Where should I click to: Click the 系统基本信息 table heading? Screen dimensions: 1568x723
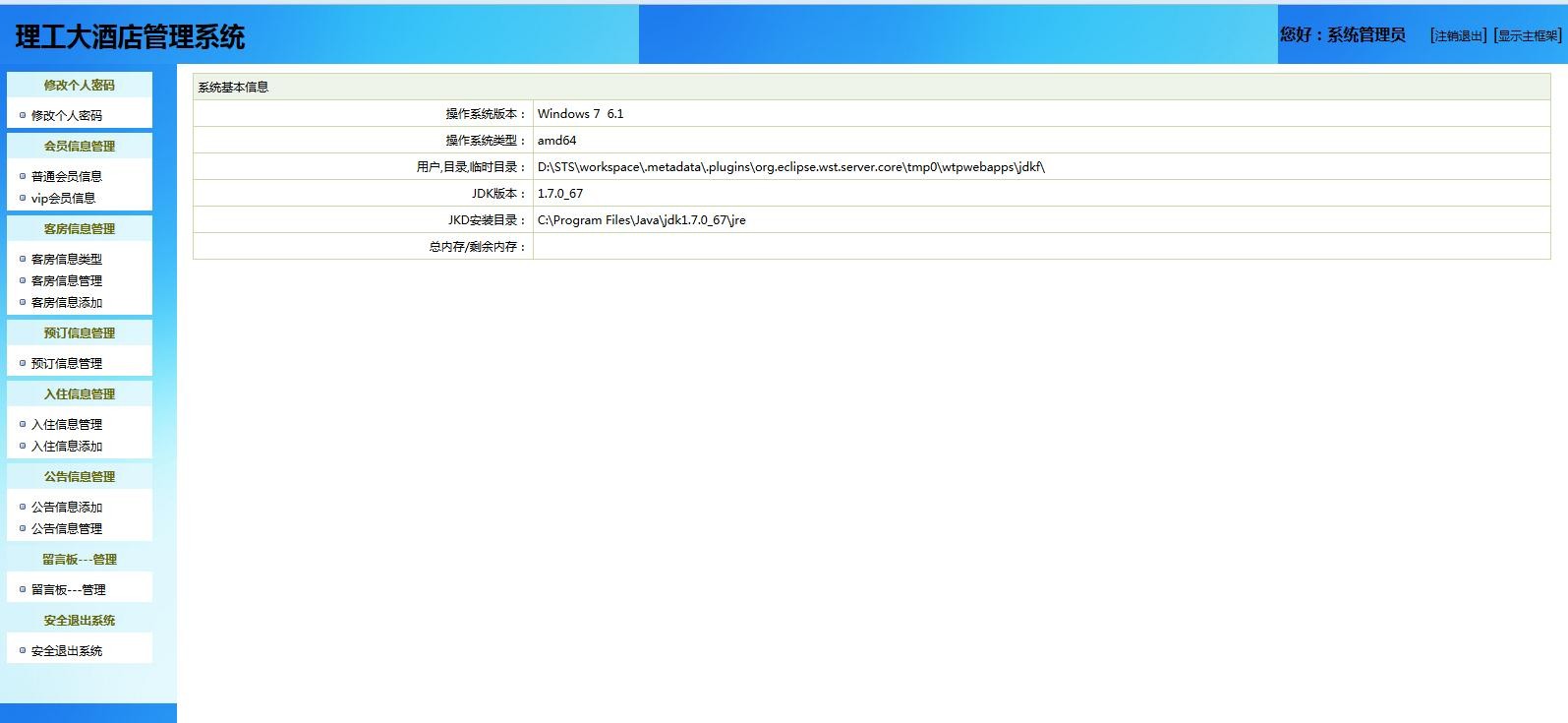click(233, 87)
